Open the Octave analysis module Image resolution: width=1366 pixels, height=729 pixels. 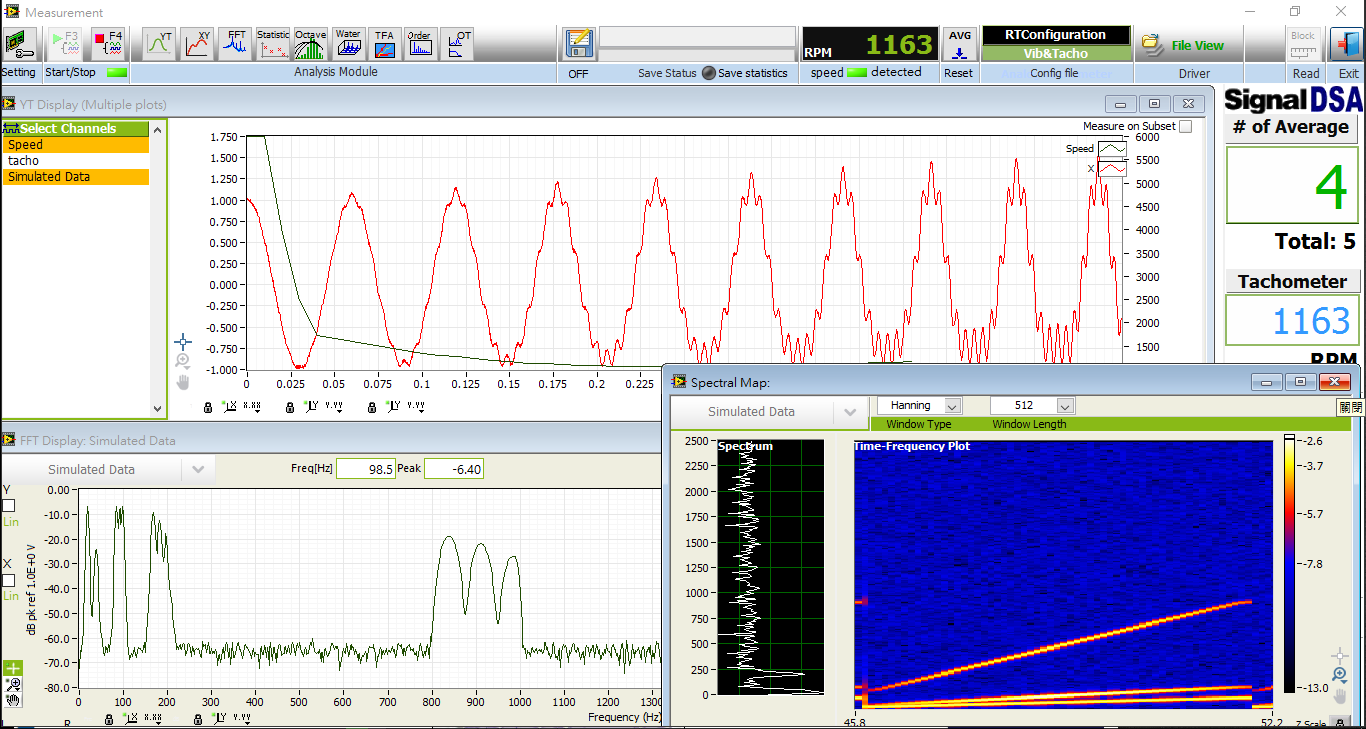tap(311, 44)
